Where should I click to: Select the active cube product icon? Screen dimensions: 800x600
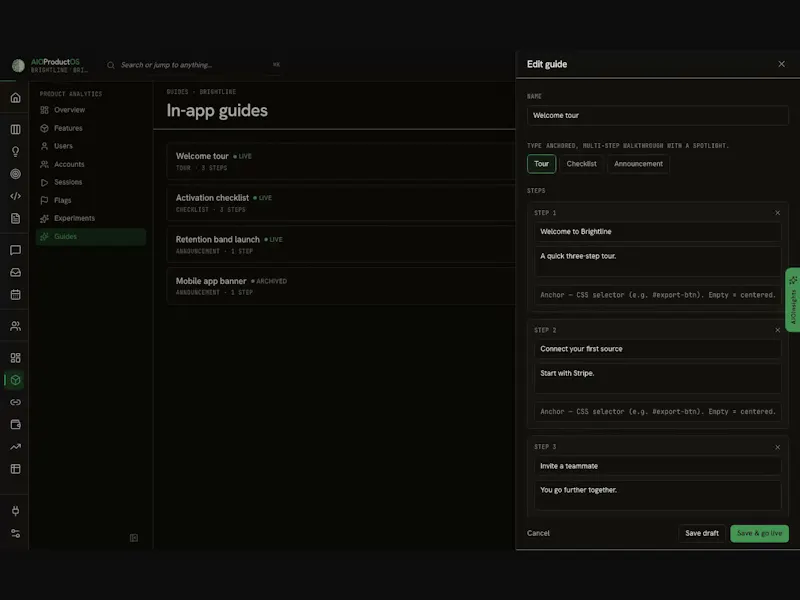tap(15, 380)
